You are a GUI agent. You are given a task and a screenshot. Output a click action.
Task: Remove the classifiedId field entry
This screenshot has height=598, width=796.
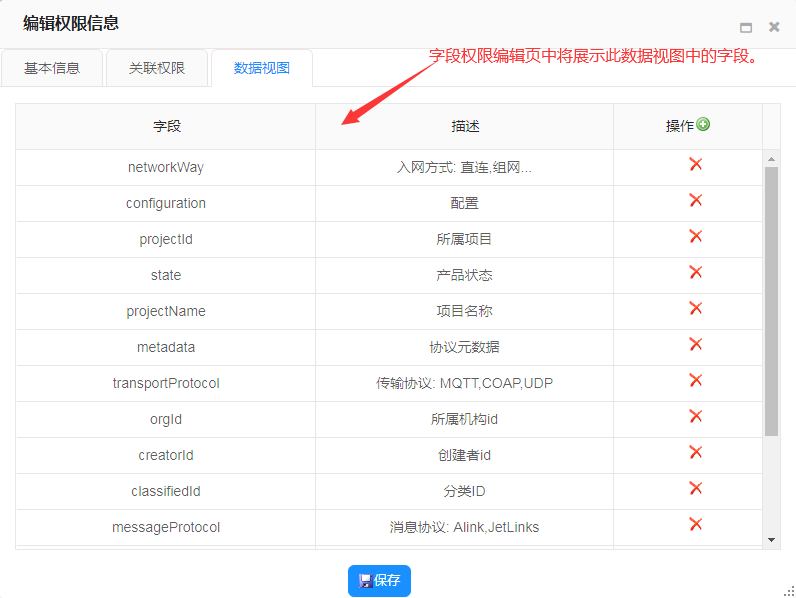(696, 489)
